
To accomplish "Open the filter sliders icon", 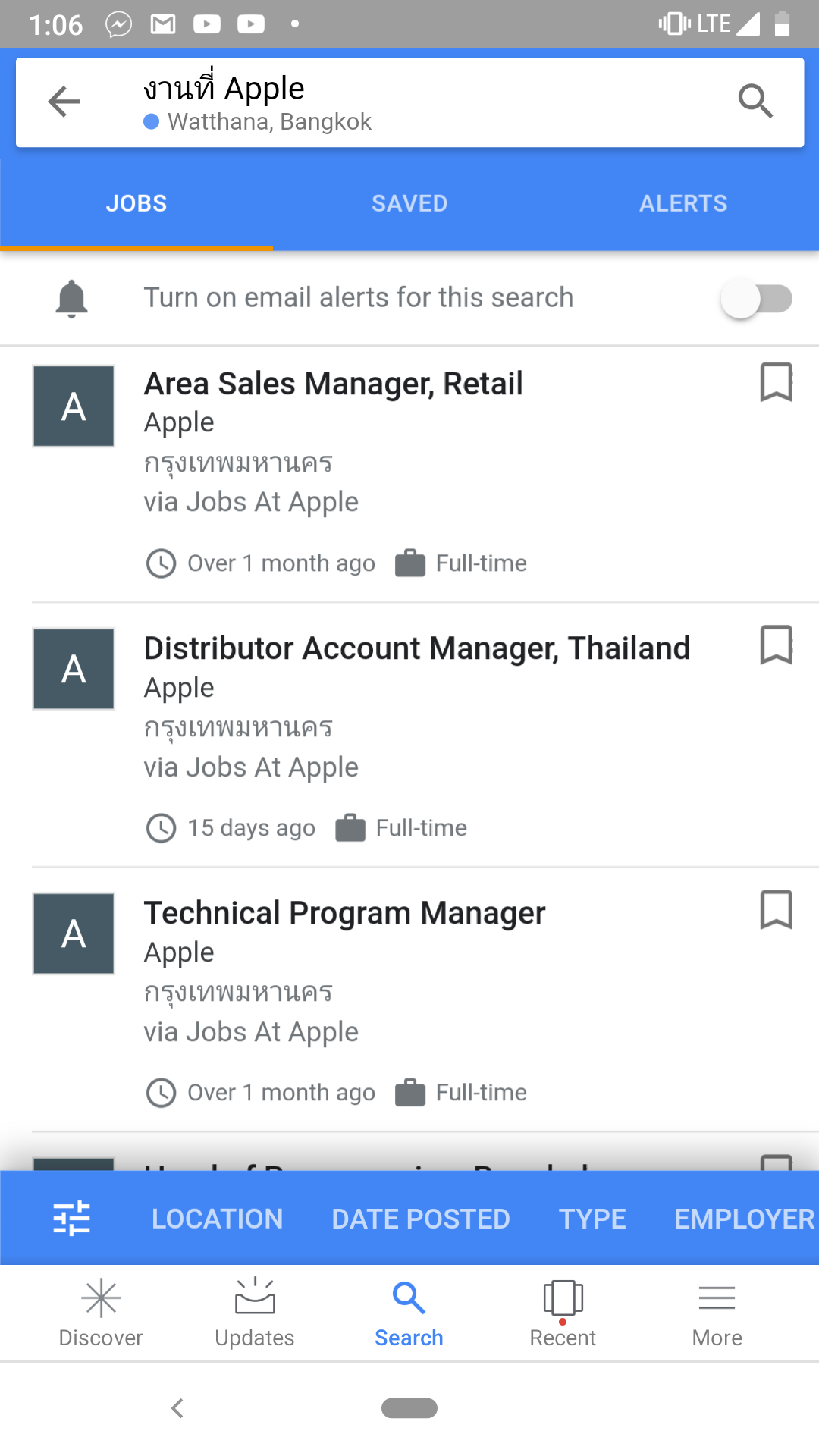I will click(x=72, y=1219).
